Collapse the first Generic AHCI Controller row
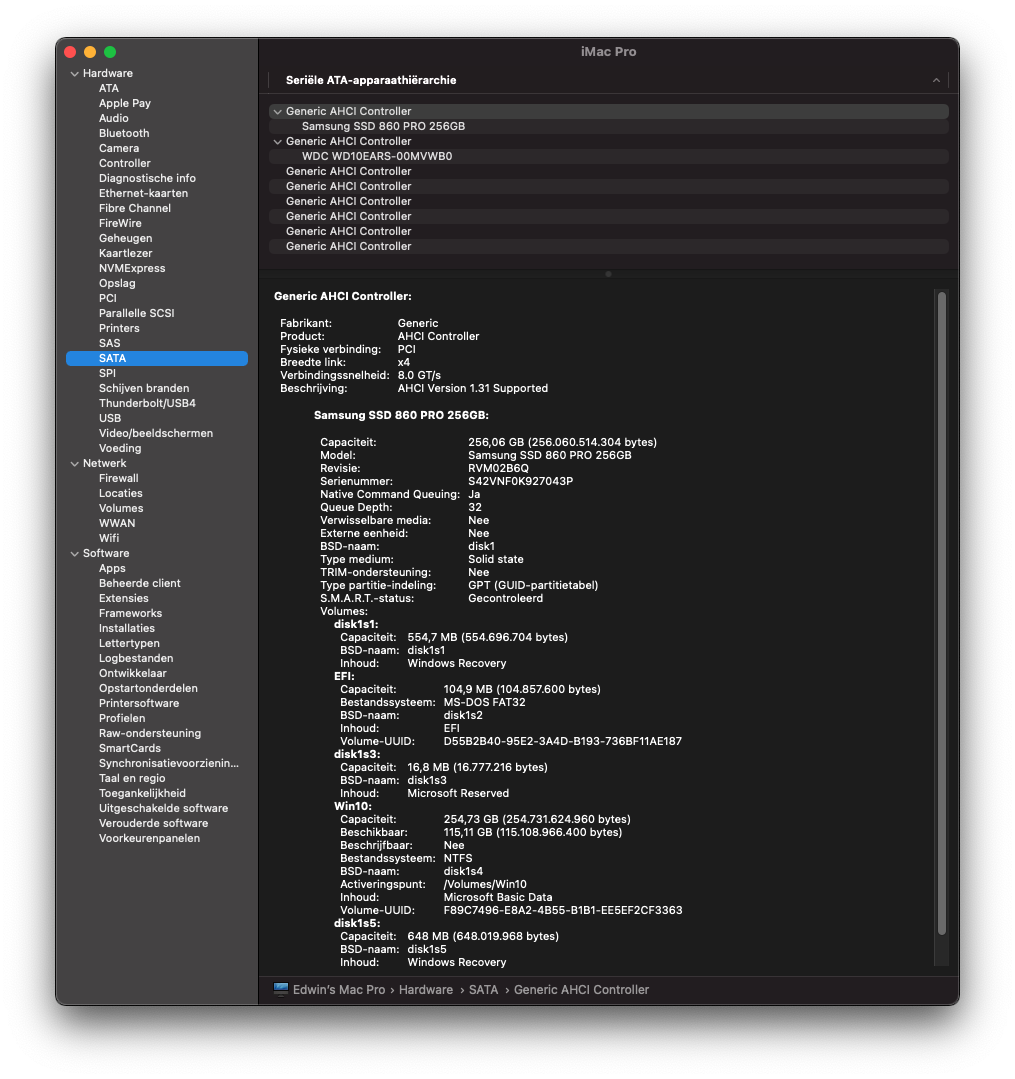1015x1079 pixels. tap(277, 112)
